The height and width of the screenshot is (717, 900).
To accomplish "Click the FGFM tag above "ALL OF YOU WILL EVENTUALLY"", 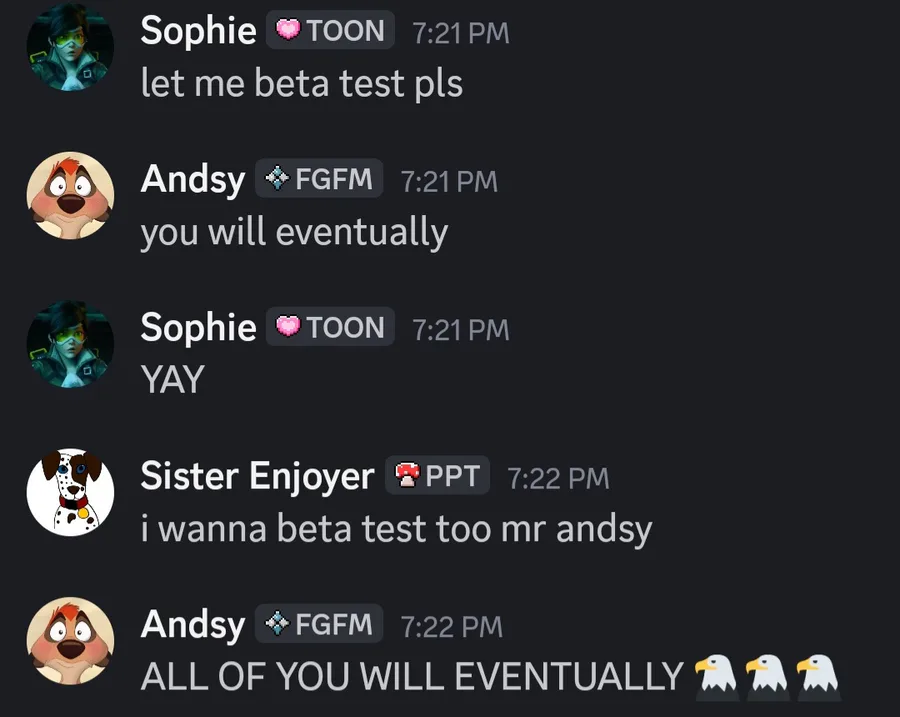I will (319, 624).
